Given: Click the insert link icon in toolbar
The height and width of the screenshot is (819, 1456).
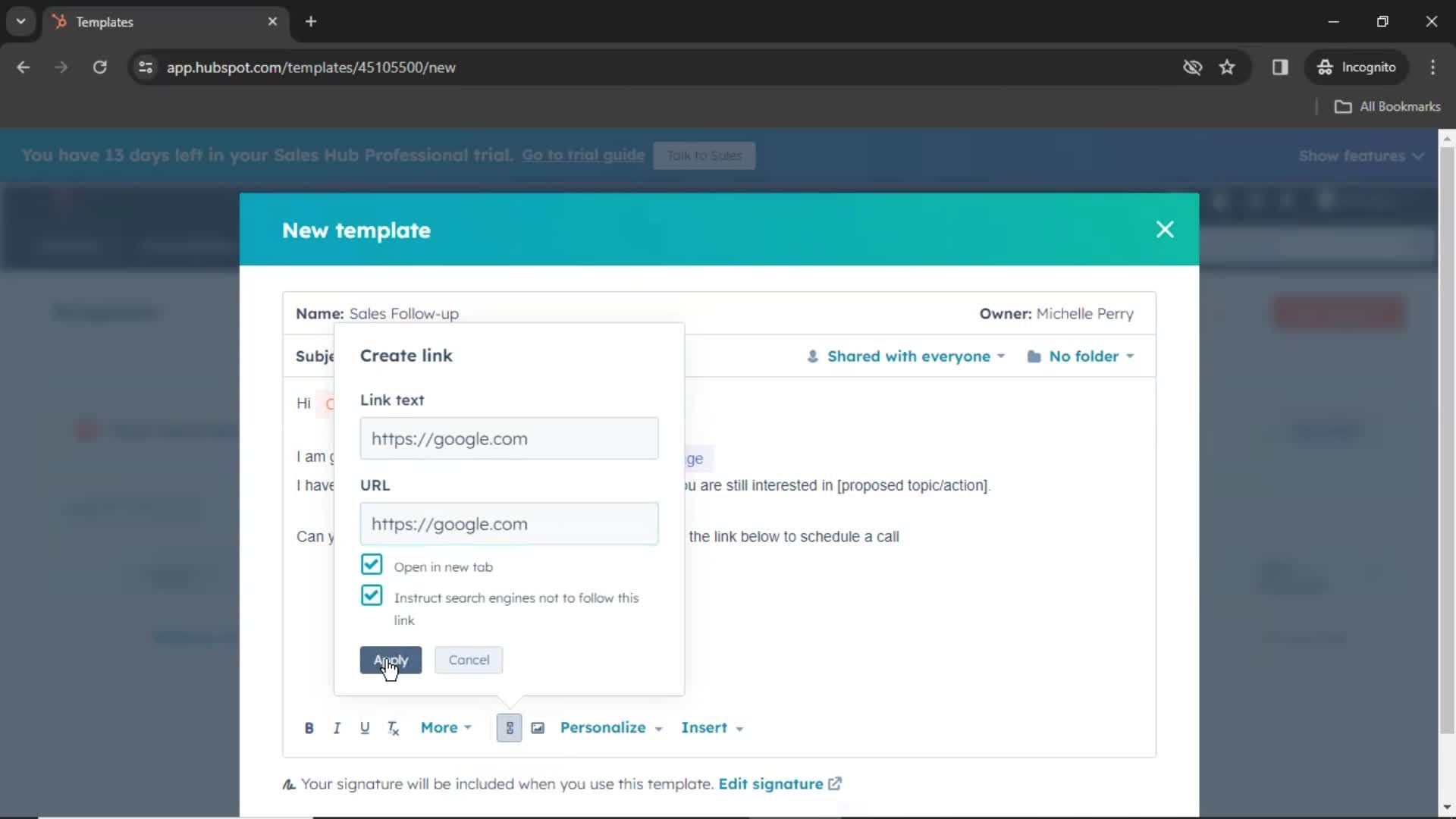Looking at the screenshot, I should [x=510, y=728].
